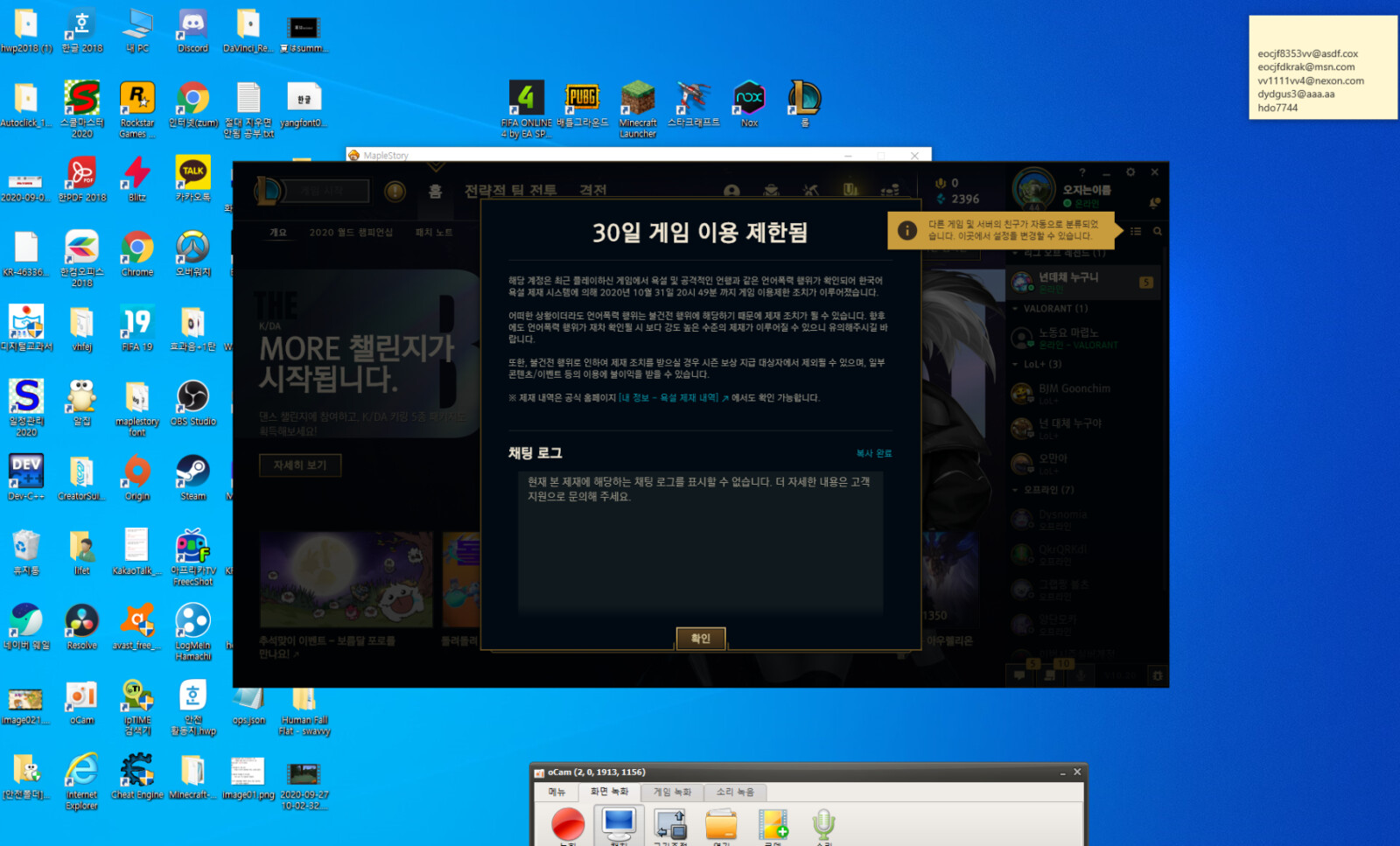Click the MapleStory window title bar
1400x846 pixels.
pos(639,155)
